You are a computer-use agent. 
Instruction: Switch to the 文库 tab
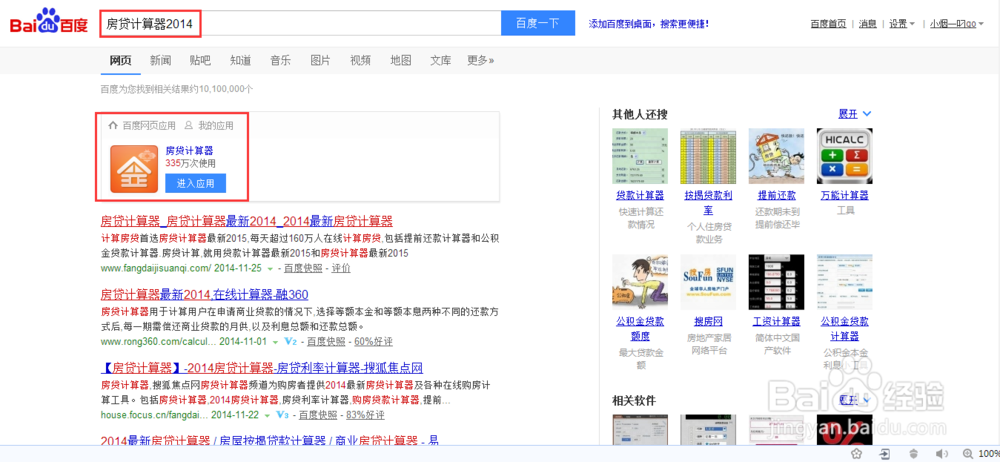pos(441,61)
